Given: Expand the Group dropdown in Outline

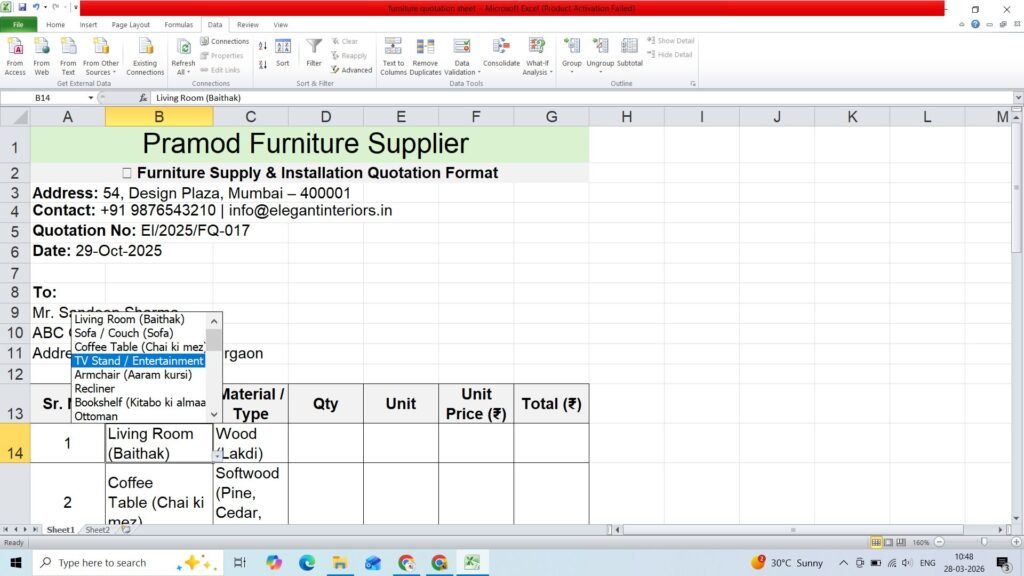Looking at the screenshot, I should [571, 71].
